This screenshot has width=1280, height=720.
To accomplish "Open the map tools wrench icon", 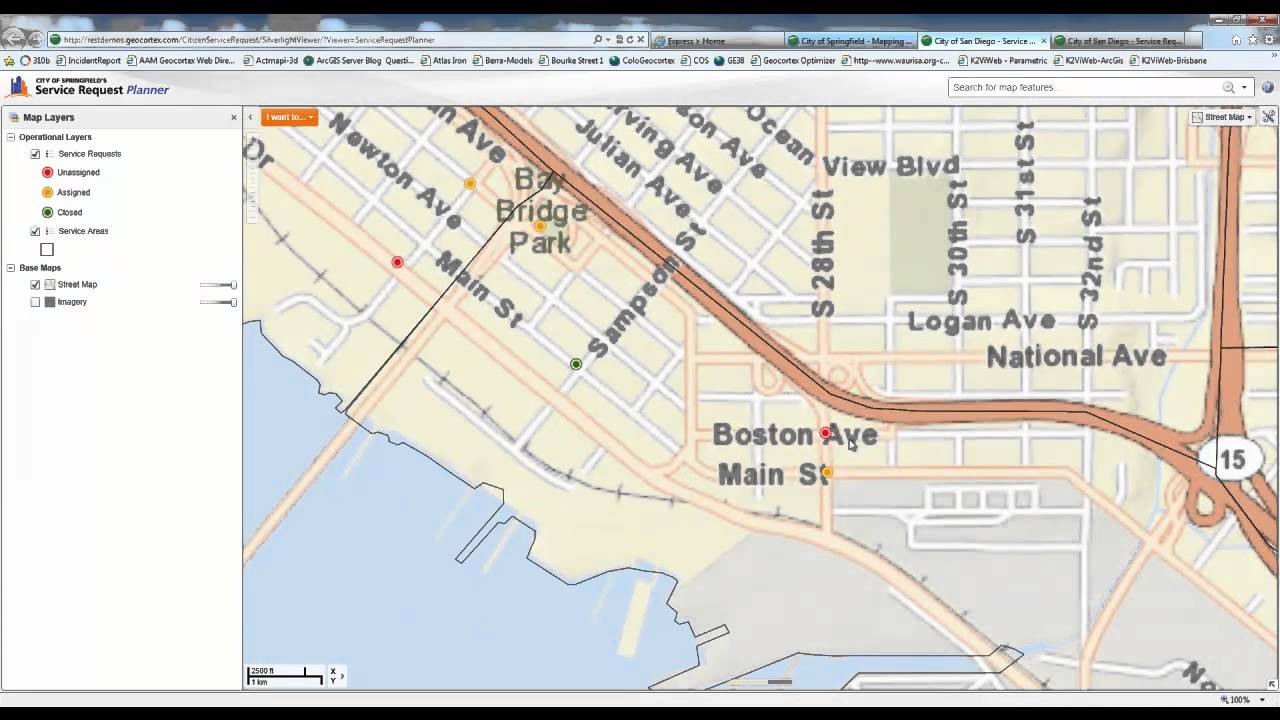I will coord(1268,117).
